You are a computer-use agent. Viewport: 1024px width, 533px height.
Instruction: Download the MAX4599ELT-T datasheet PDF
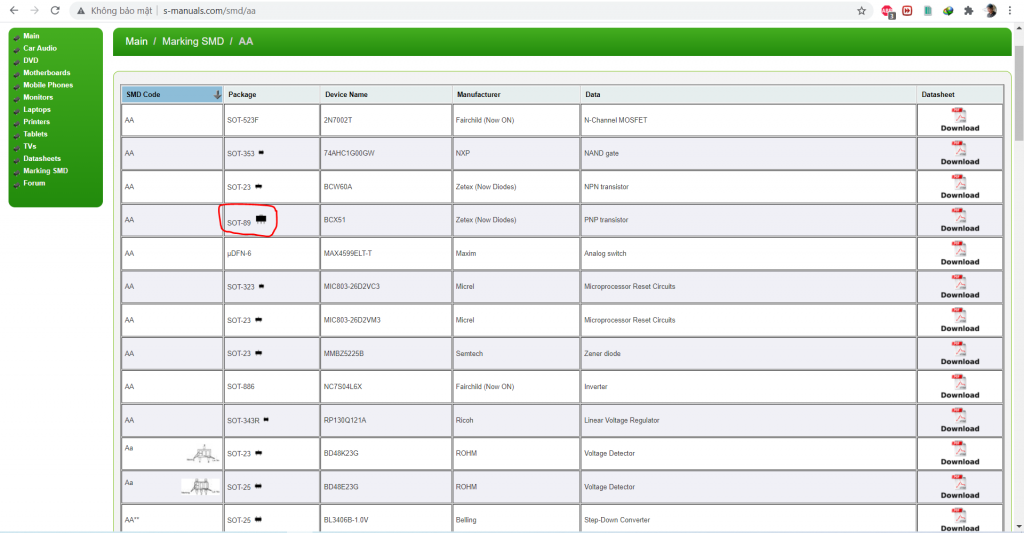pyautogui.click(x=959, y=253)
